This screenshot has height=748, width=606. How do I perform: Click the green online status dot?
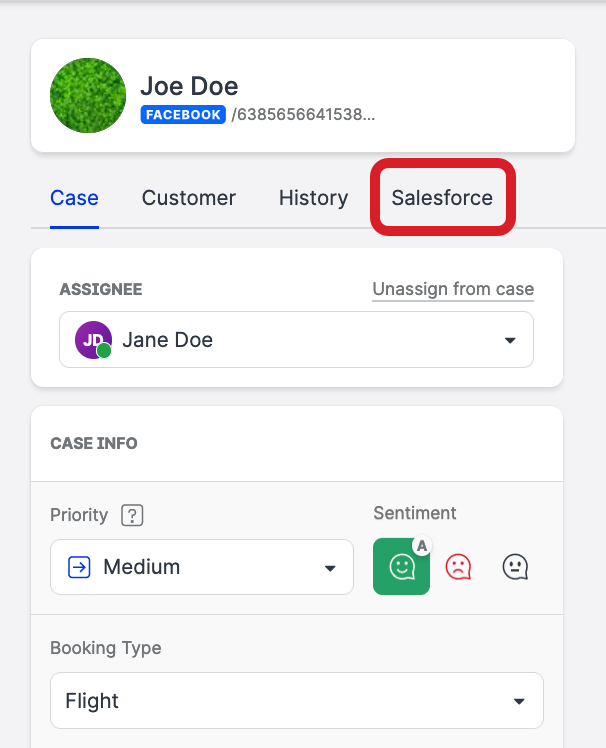(104, 350)
